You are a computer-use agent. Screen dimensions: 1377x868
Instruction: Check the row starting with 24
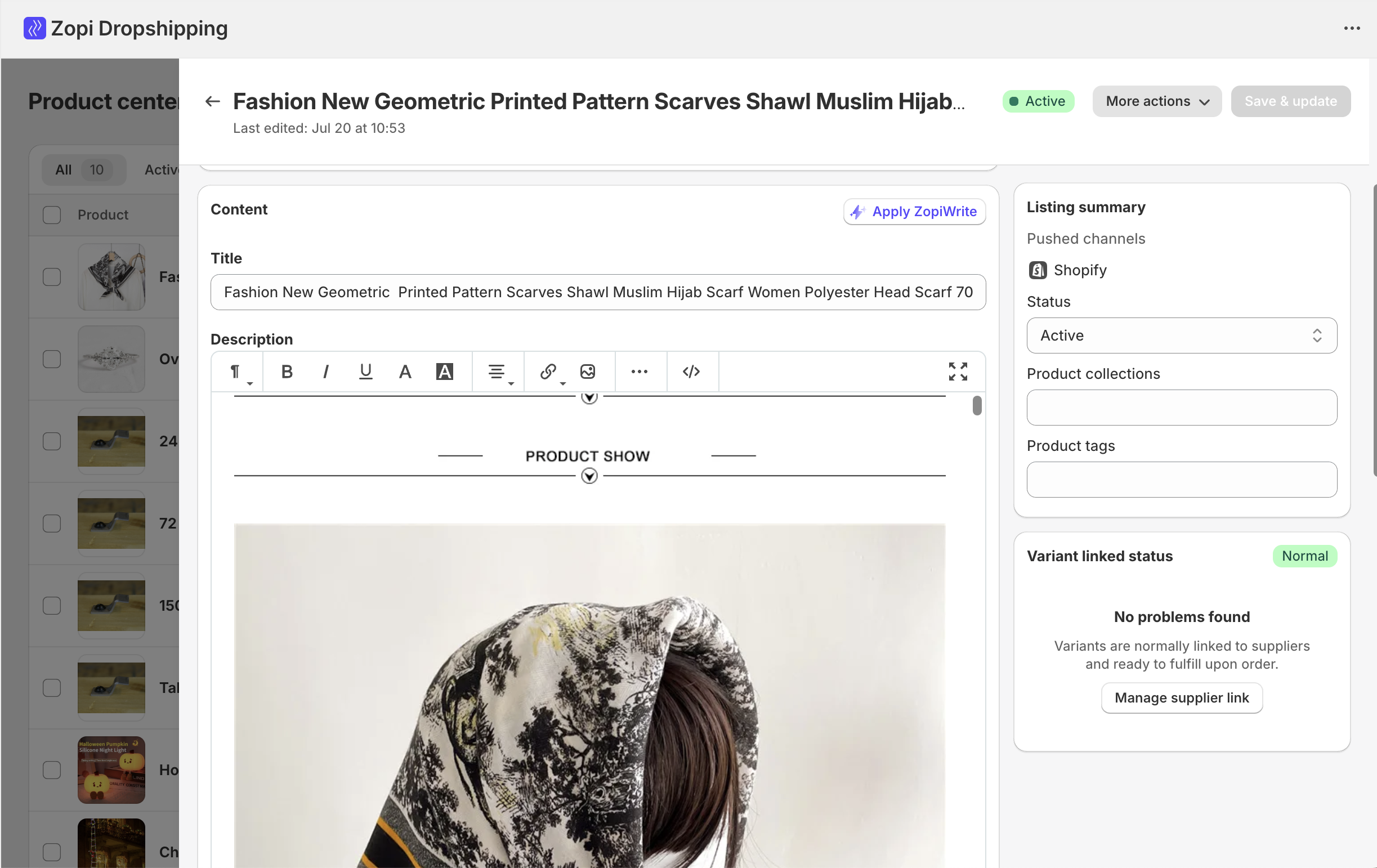(x=51, y=441)
